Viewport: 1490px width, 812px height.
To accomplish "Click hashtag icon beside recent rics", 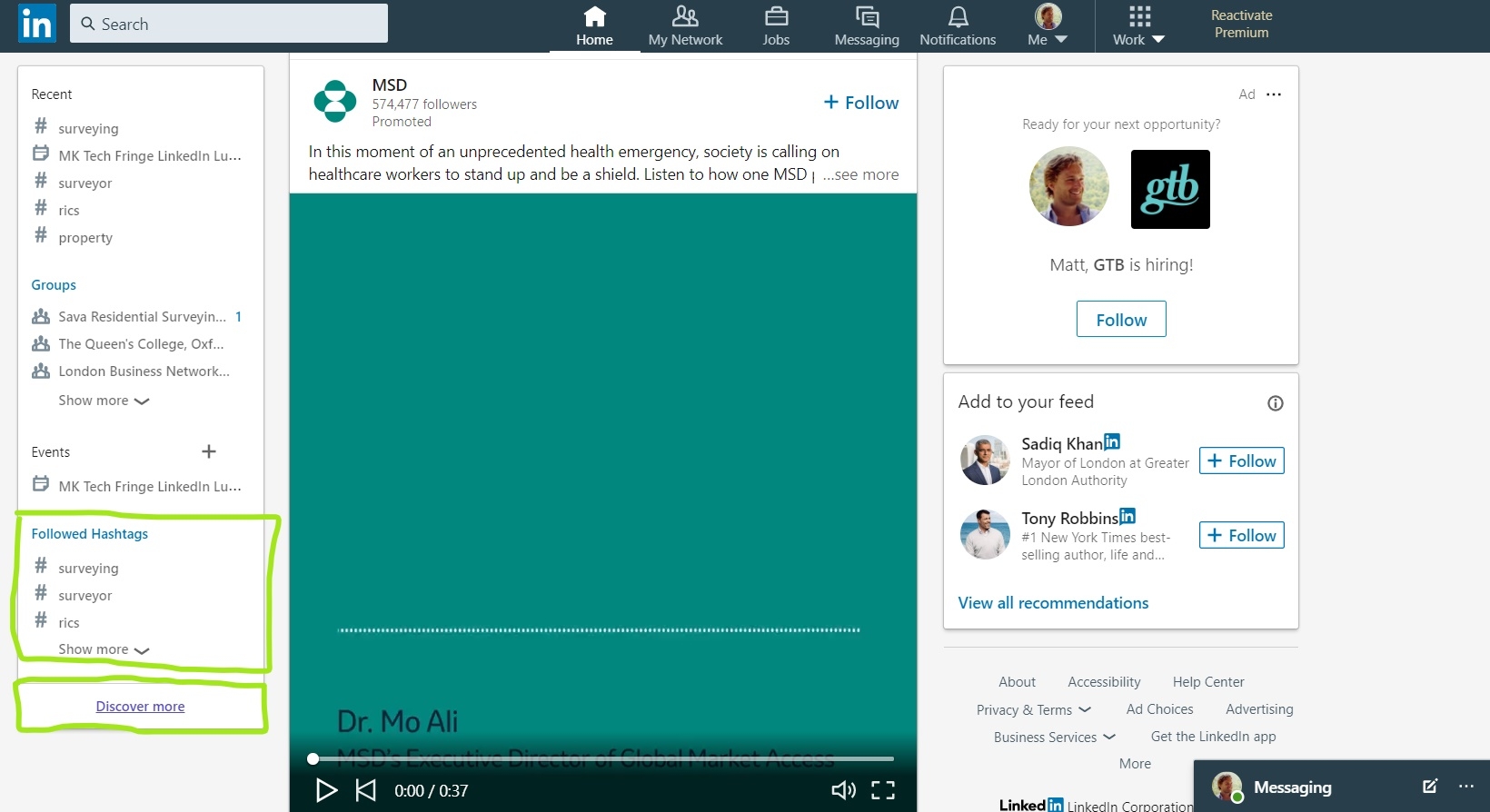I will click(41, 208).
